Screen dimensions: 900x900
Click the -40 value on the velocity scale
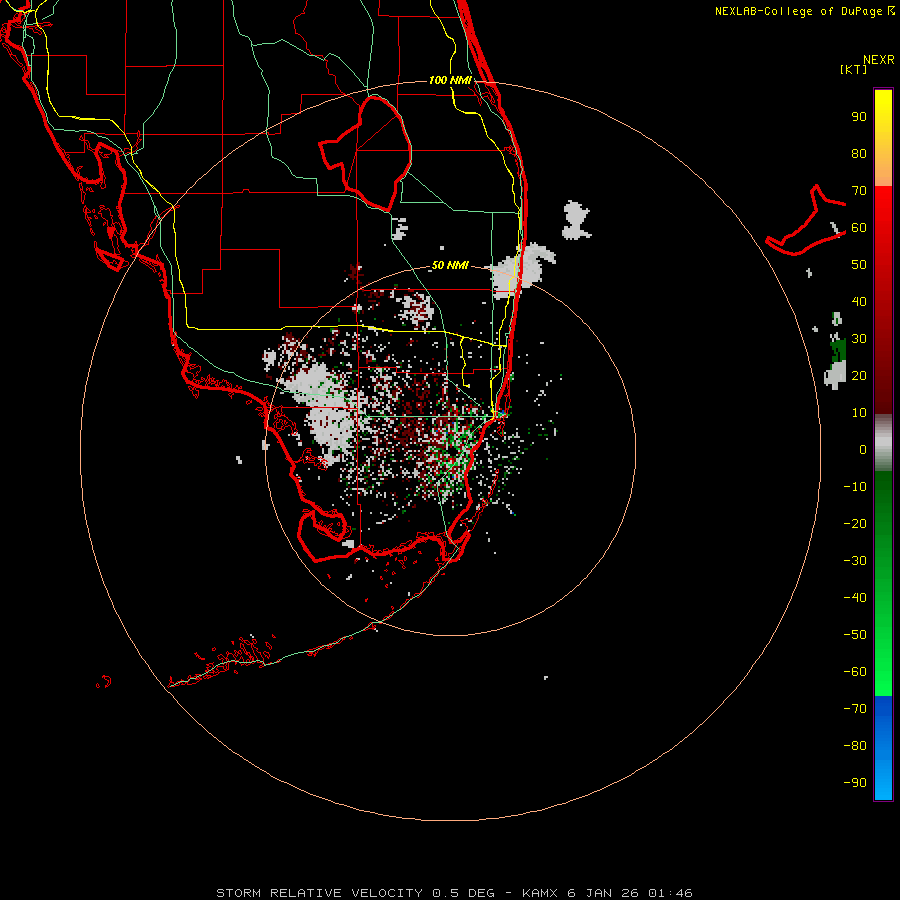(855, 598)
